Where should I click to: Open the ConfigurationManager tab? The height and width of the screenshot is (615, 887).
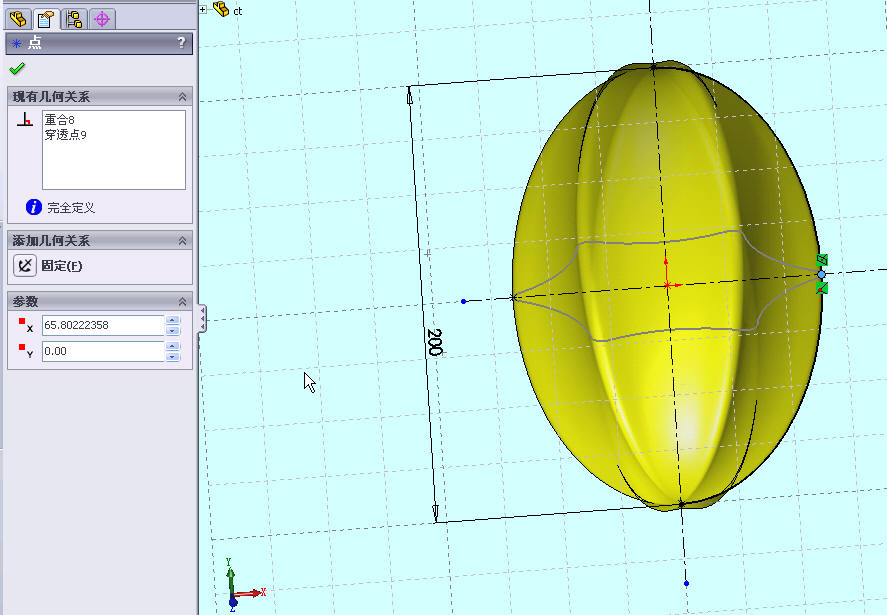74,19
